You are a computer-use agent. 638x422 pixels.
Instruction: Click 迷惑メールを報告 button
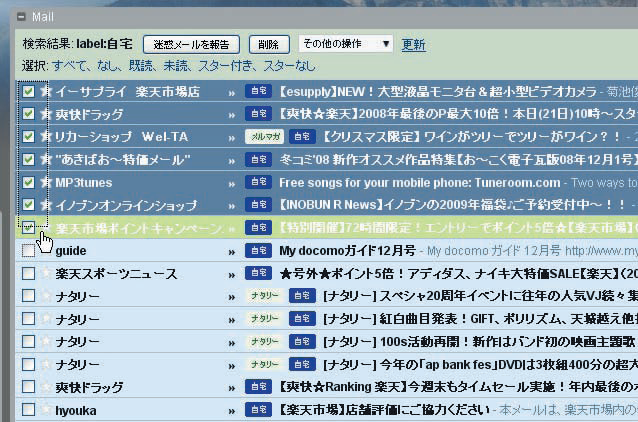[191, 44]
